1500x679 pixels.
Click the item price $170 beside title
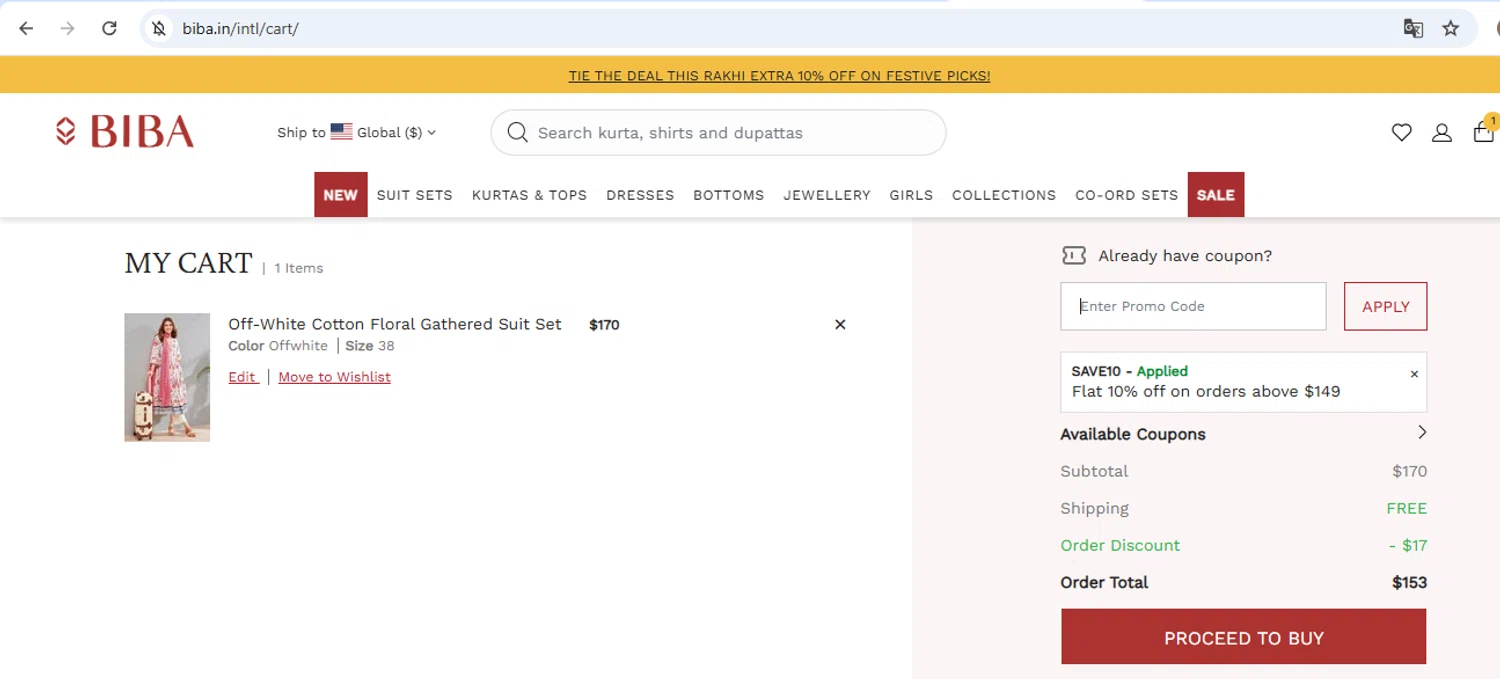pyautogui.click(x=604, y=324)
